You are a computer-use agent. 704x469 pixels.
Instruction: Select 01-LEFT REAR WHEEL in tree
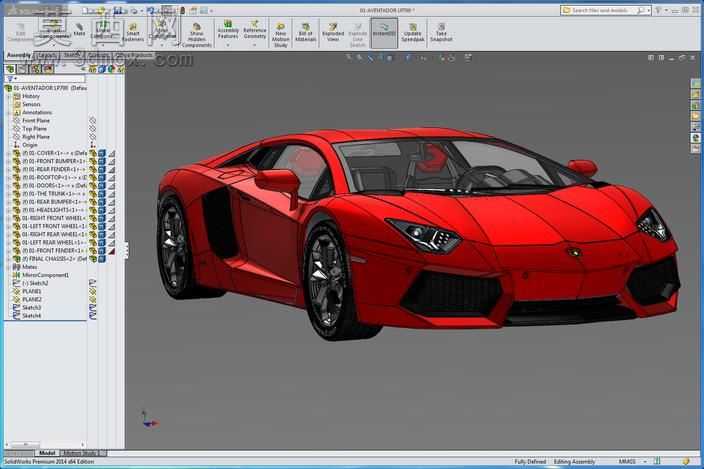53,242
